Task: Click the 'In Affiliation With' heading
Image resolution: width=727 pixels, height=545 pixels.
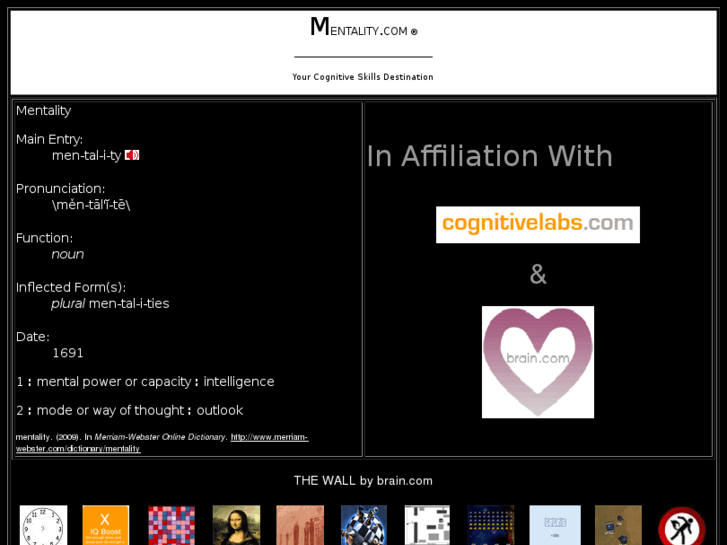Action: pos(490,156)
